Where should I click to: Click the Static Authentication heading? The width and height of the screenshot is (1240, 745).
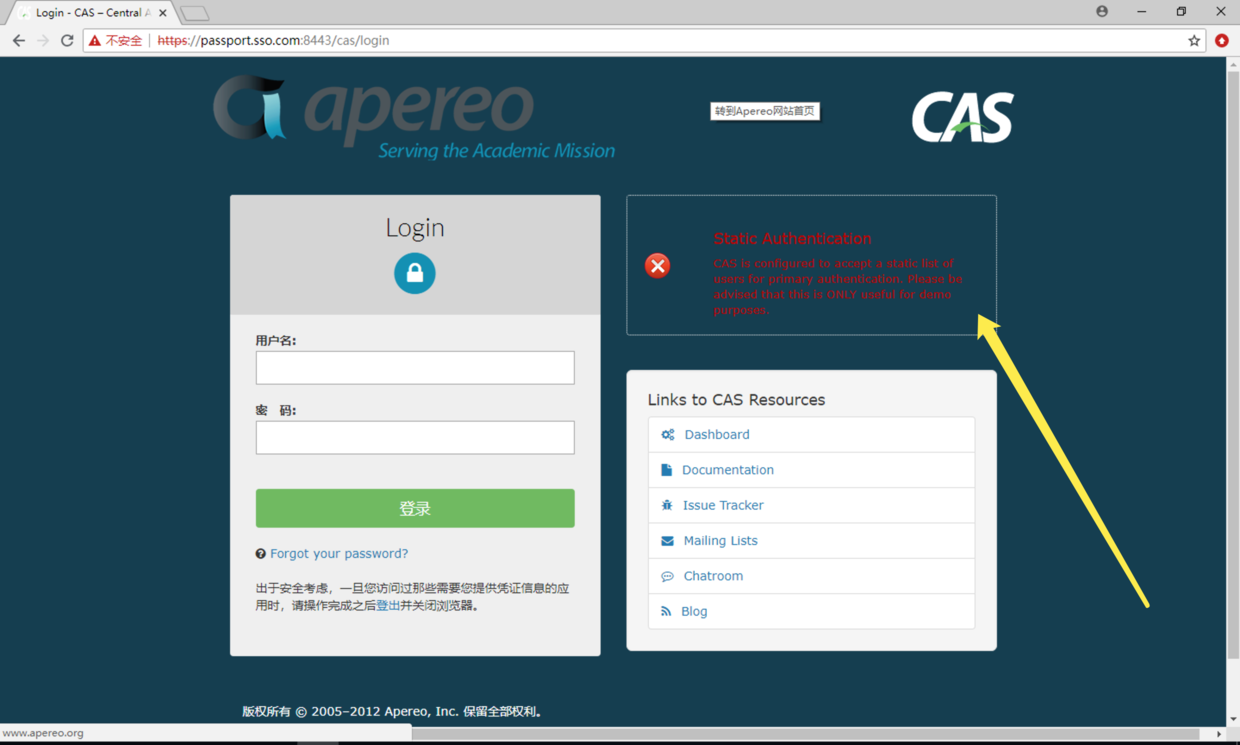click(x=793, y=238)
